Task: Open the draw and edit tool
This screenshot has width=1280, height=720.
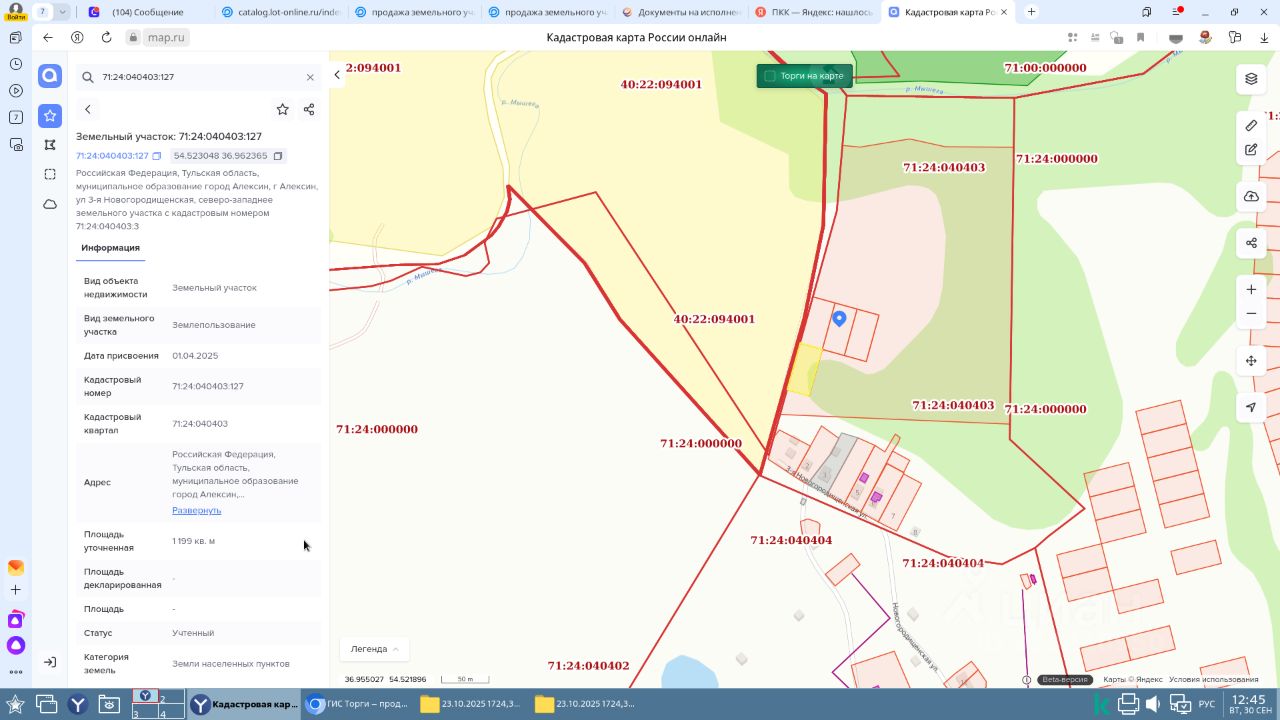Action: point(1251,150)
